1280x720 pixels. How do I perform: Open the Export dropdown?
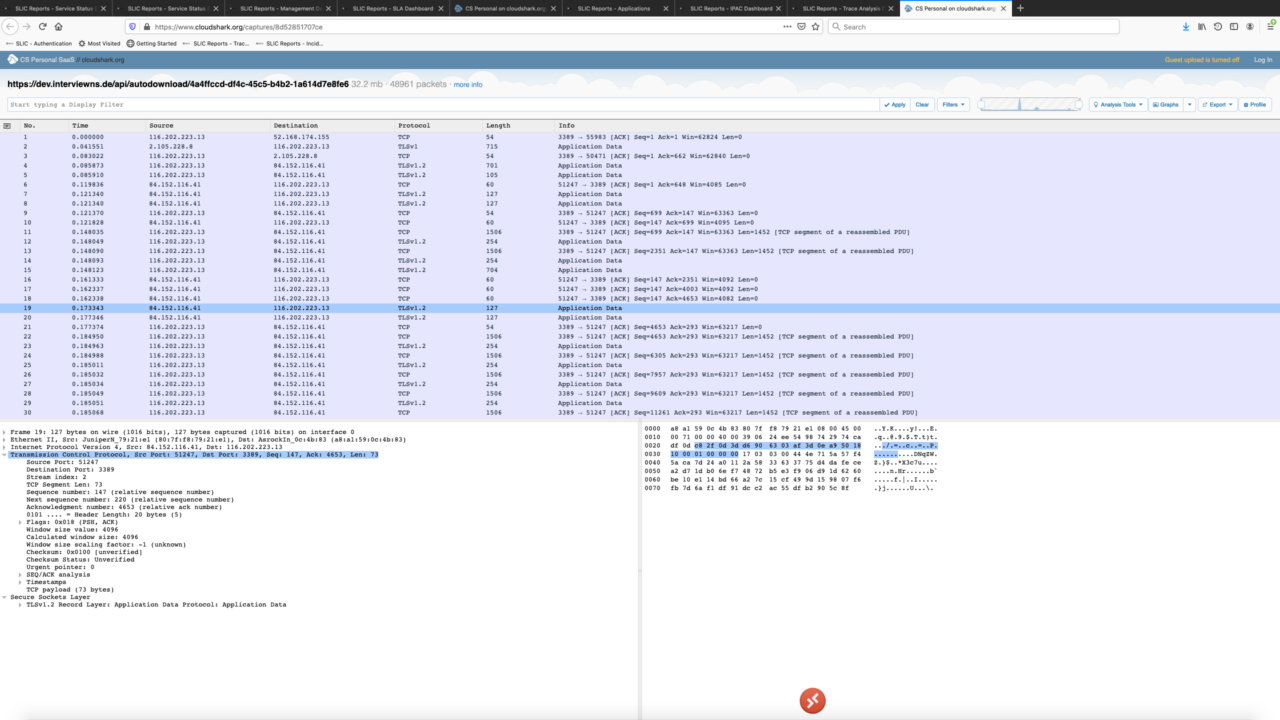(1217, 104)
